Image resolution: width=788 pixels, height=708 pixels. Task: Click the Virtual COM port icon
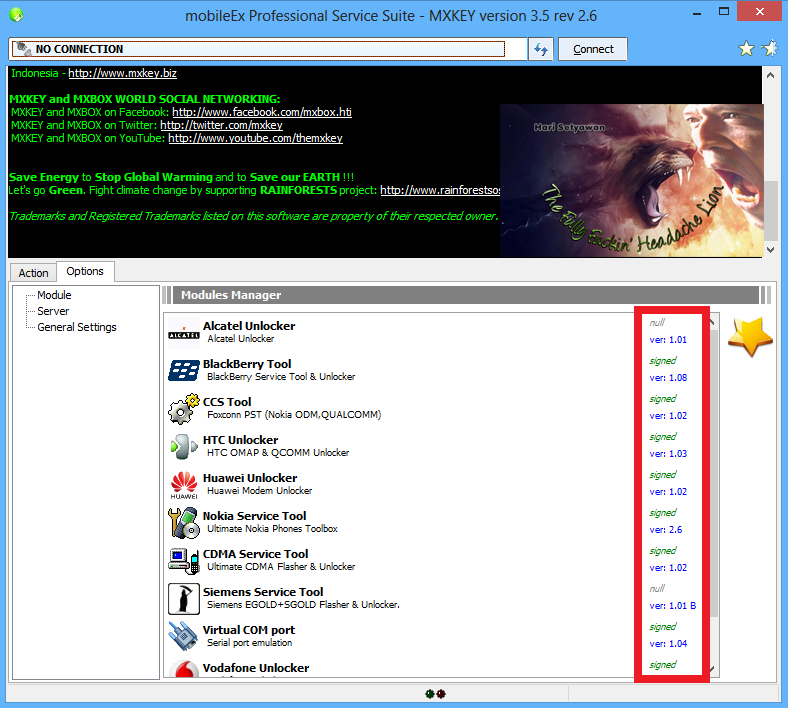(x=183, y=637)
